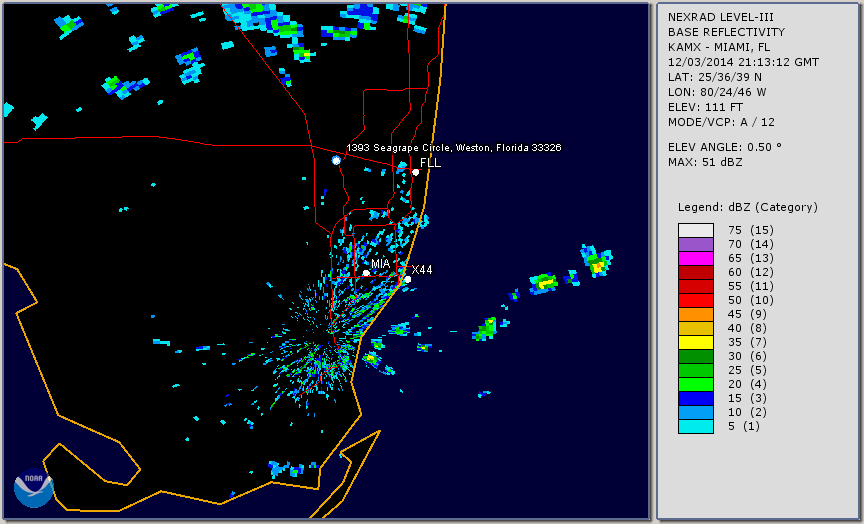Click the '1393 Seagrape Circle, Weston, Florida 33326' label
Viewport: 864px width, 524px height.
(x=454, y=148)
